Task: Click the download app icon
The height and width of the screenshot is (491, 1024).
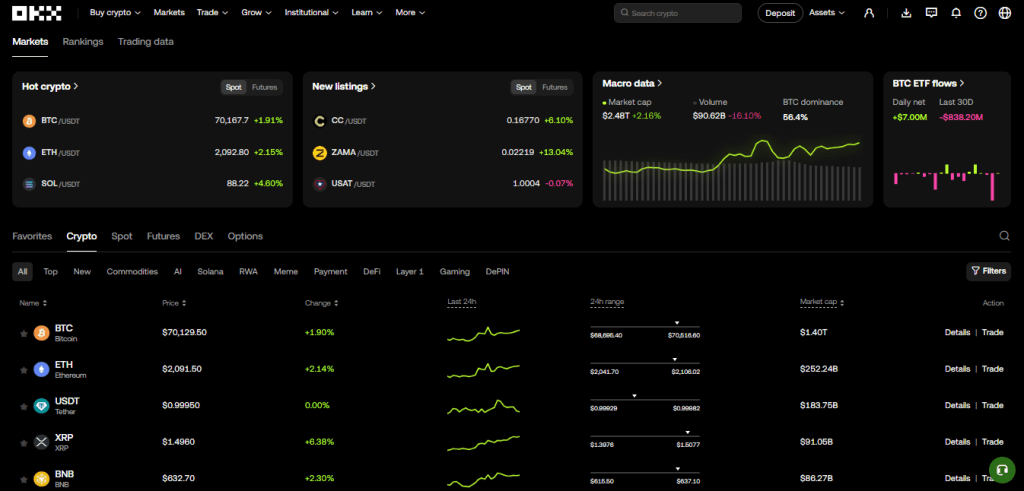Action: tap(906, 13)
